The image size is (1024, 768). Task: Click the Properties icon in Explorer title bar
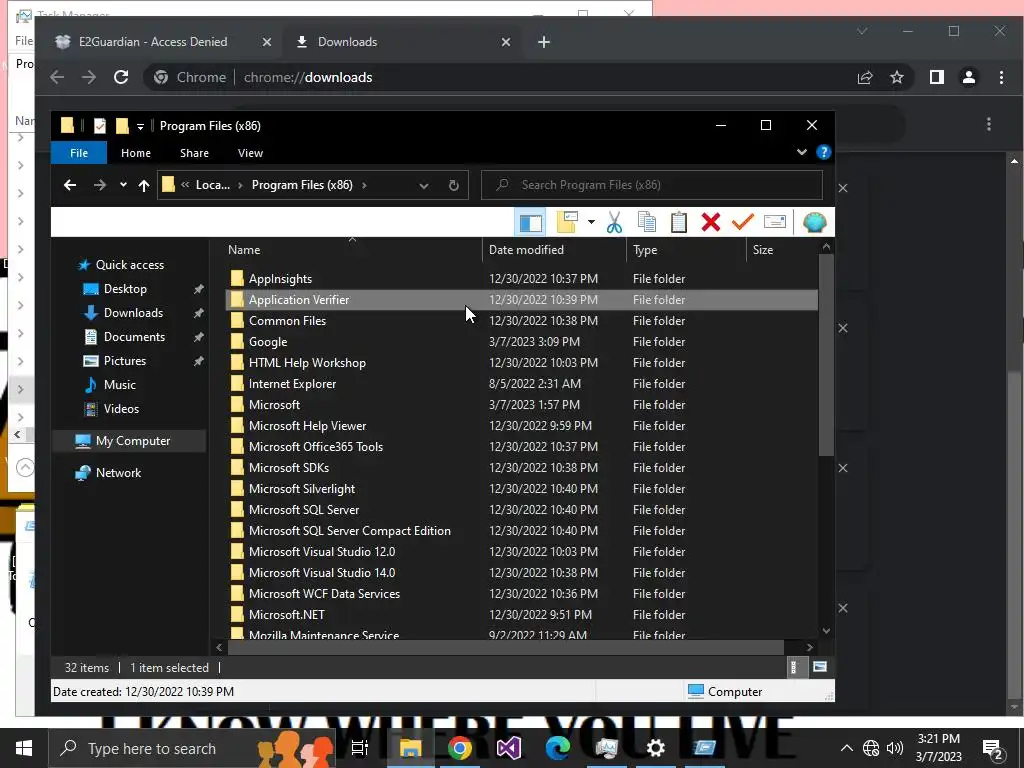tap(99, 125)
